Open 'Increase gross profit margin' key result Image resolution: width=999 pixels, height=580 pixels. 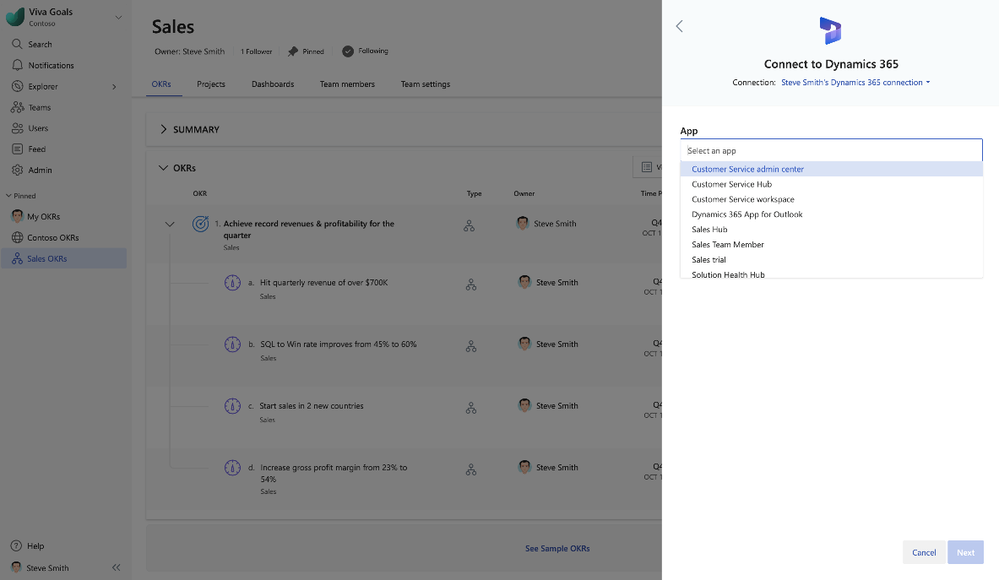[334, 473]
